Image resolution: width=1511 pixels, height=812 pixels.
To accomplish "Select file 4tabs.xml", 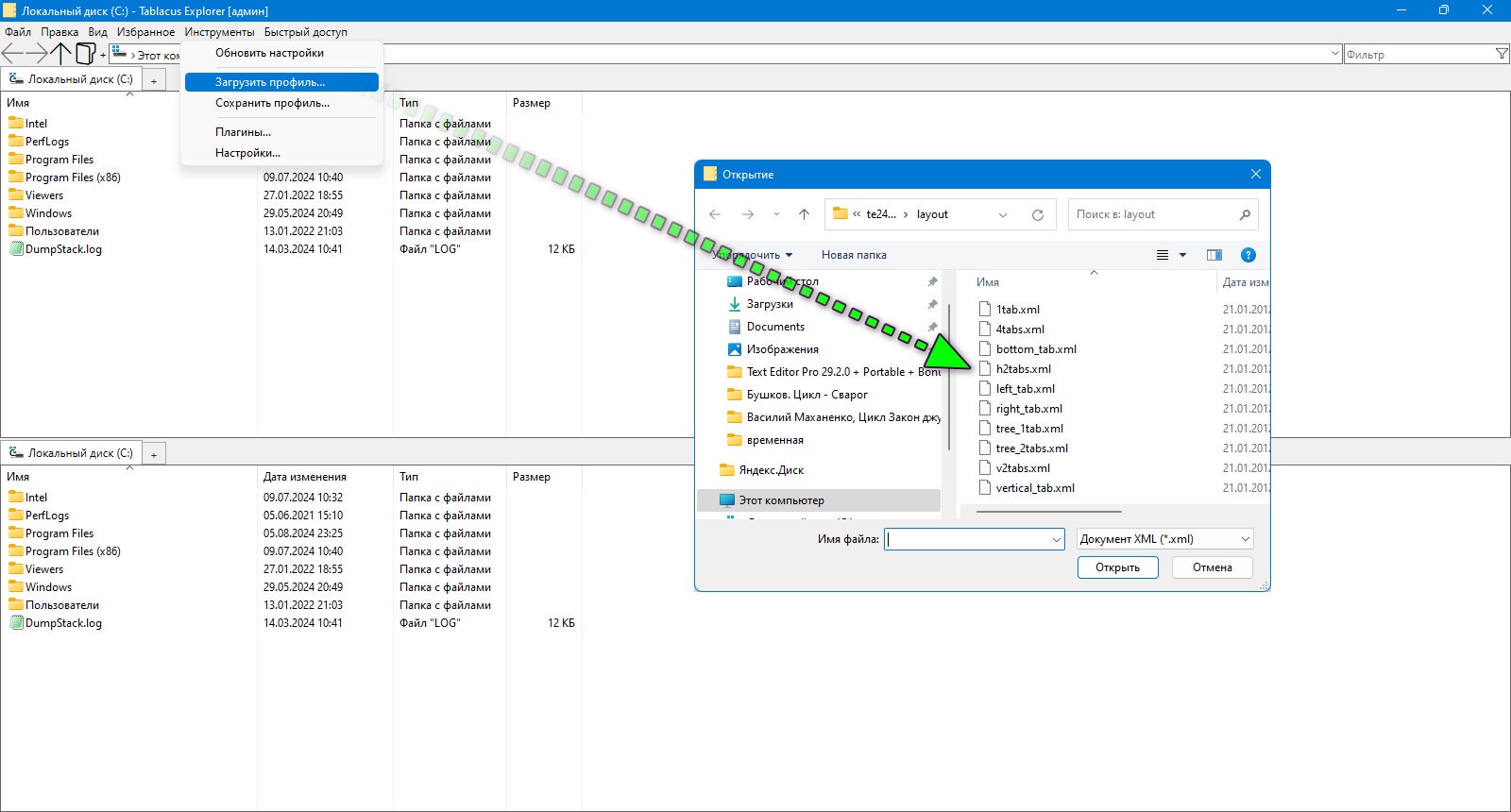I will (x=1020, y=330).
